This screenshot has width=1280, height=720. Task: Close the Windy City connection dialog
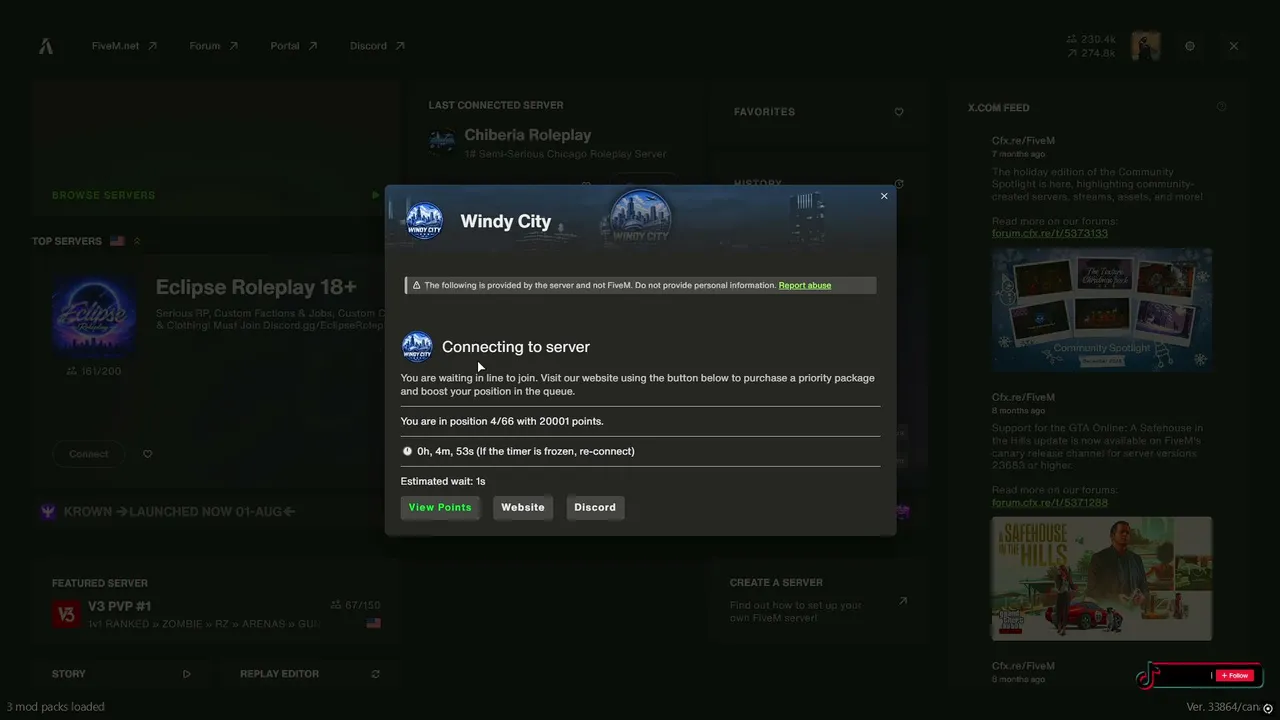point(884,196)
